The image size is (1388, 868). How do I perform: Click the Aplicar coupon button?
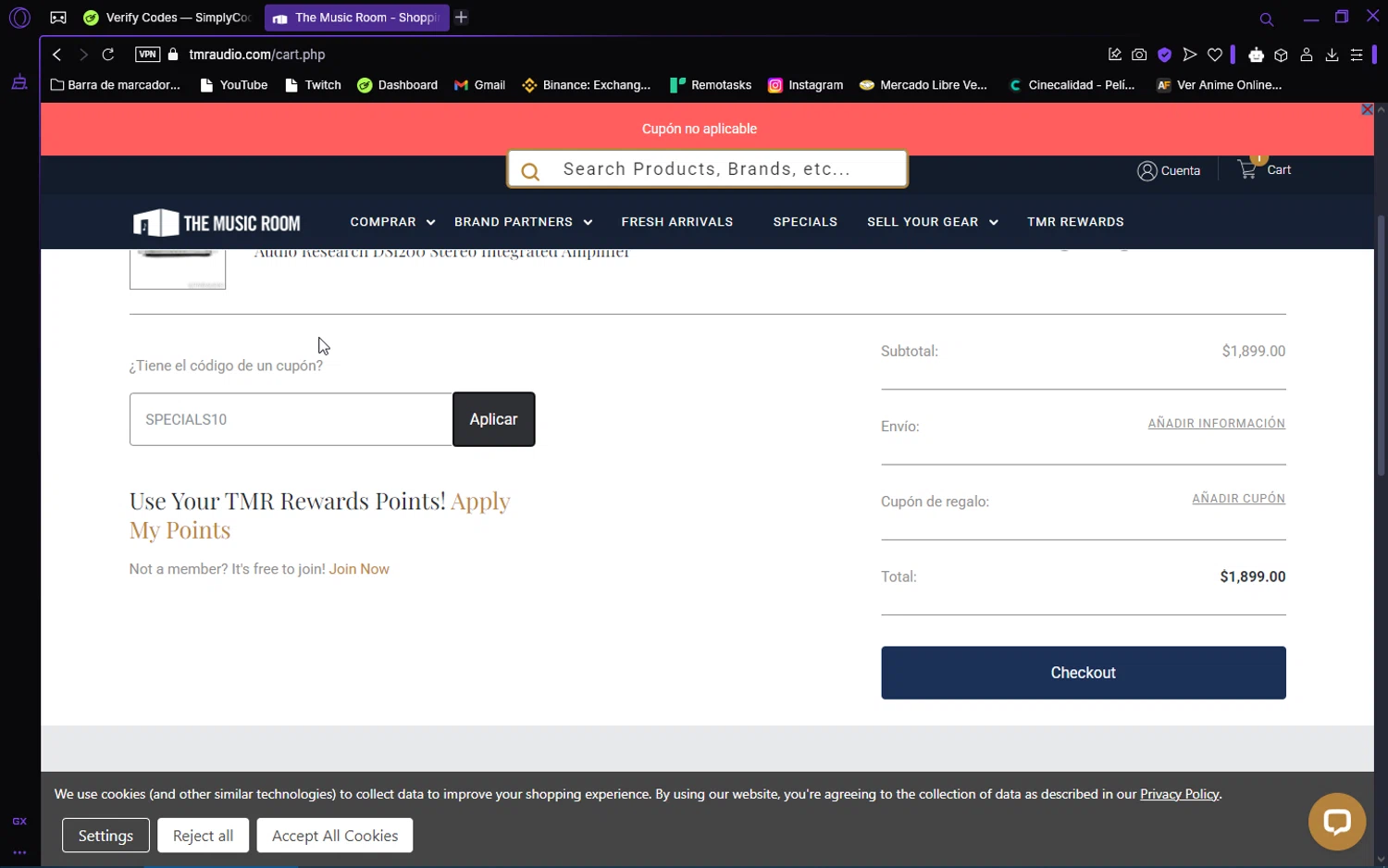click(x=494, y=419)
